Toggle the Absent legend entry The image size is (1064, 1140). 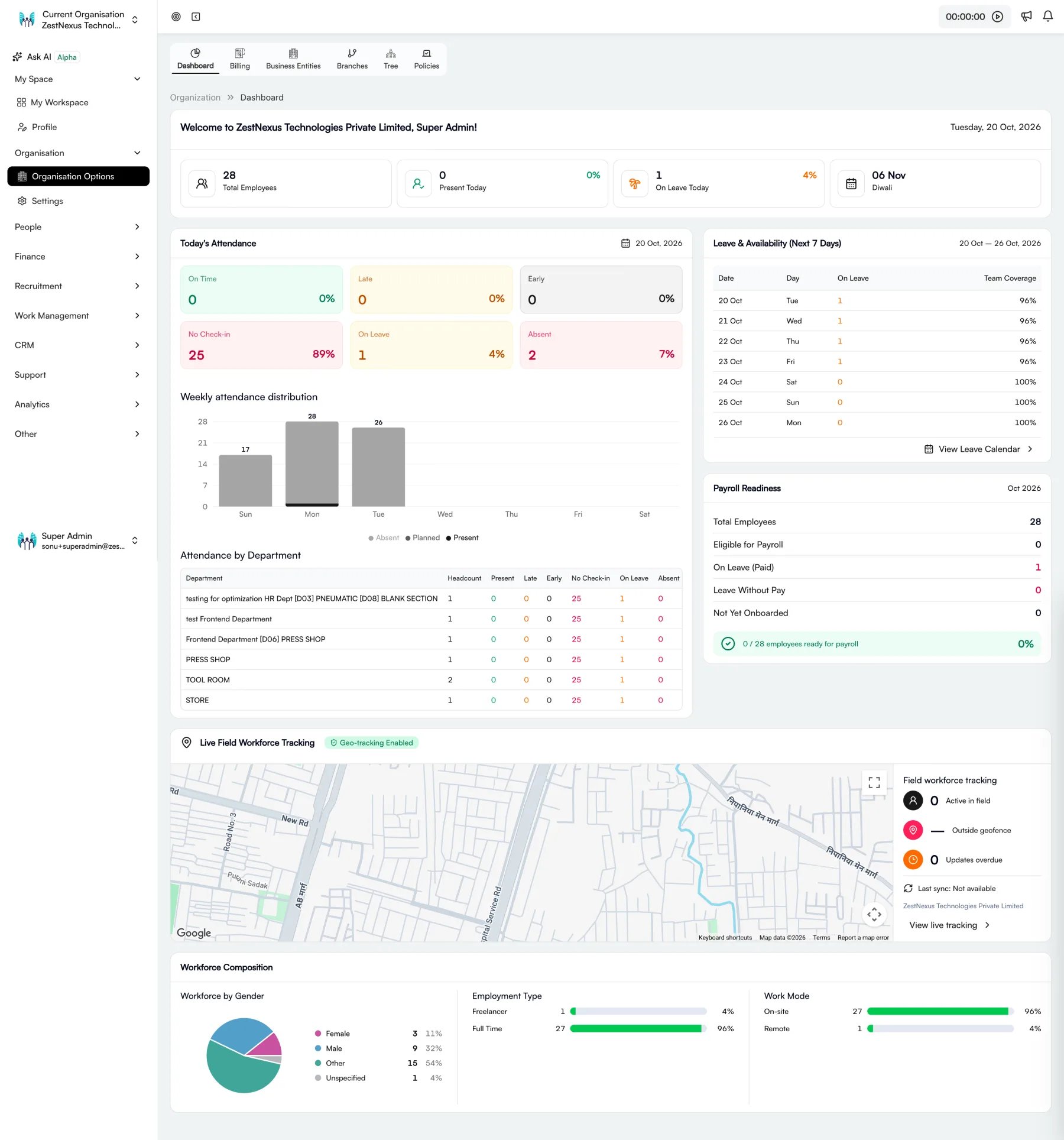(384, 537)
